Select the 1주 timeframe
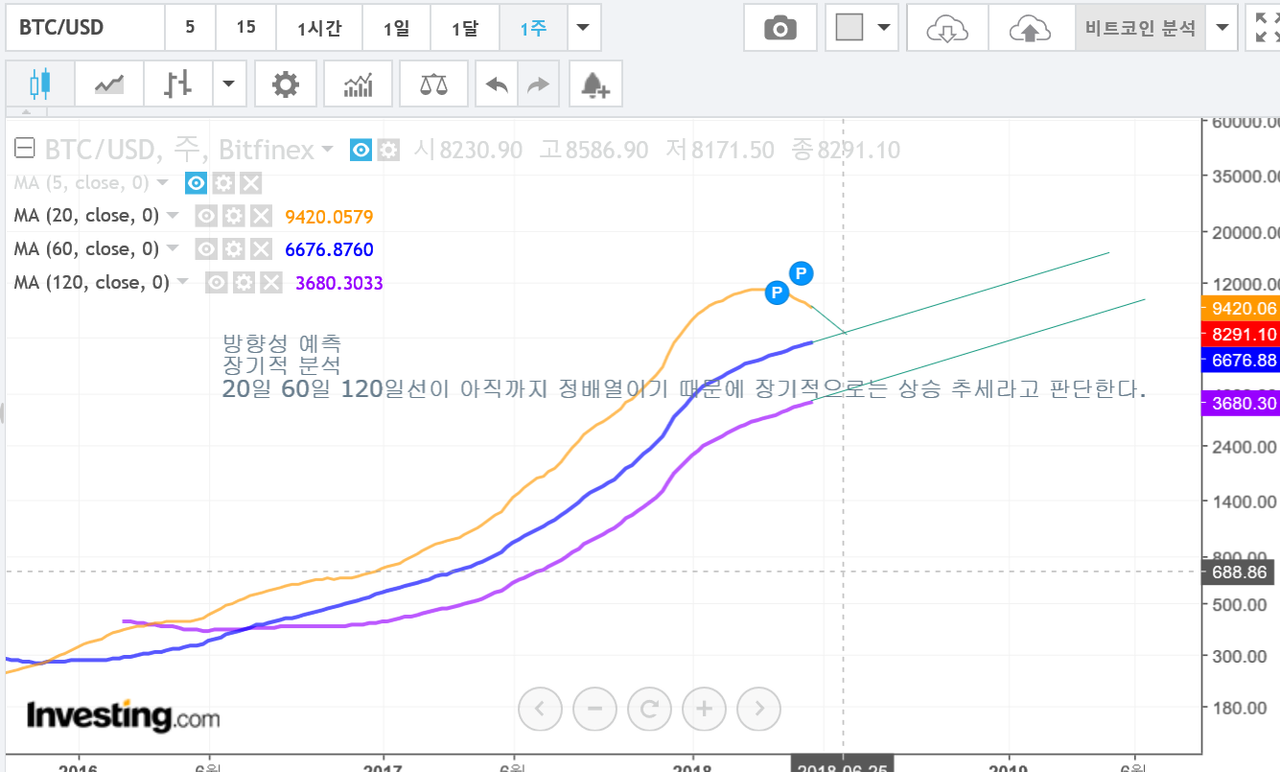Viewport: 1280px width, 772px height. pos(533,28)
